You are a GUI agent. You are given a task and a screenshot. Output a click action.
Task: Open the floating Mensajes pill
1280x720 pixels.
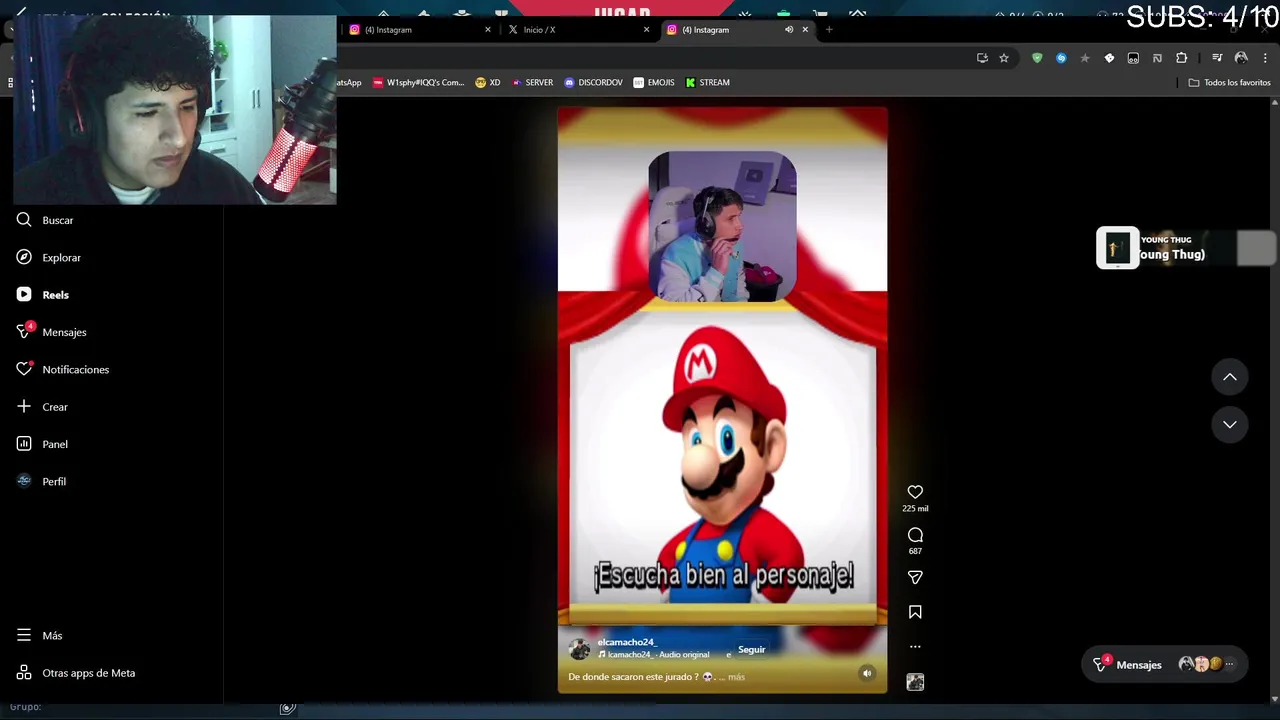[1164, 664]
